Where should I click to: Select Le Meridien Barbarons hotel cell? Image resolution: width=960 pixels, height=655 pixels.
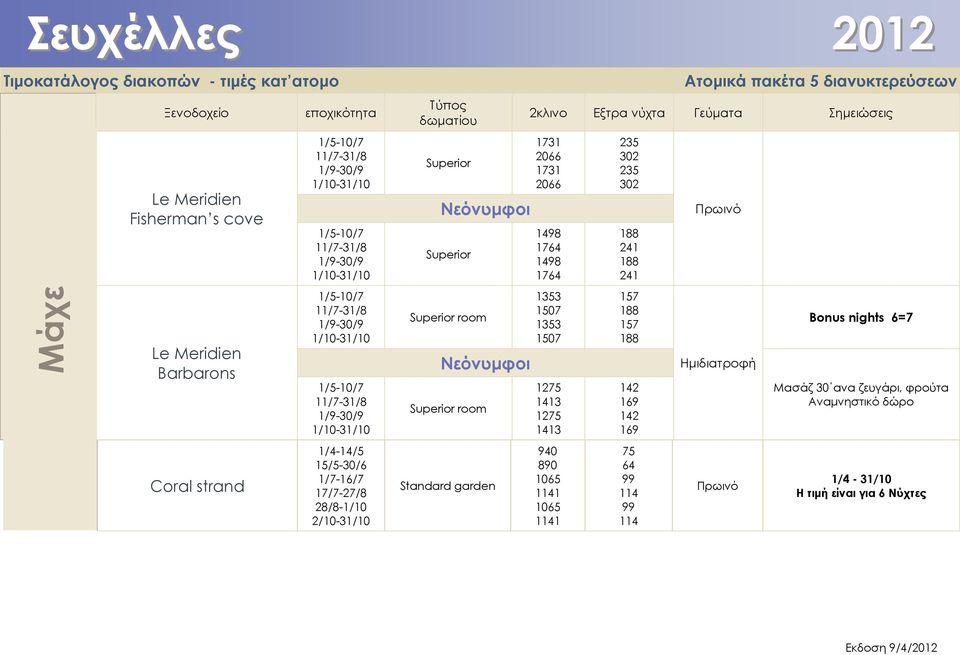pyautogui.click(x=197, y=363)
